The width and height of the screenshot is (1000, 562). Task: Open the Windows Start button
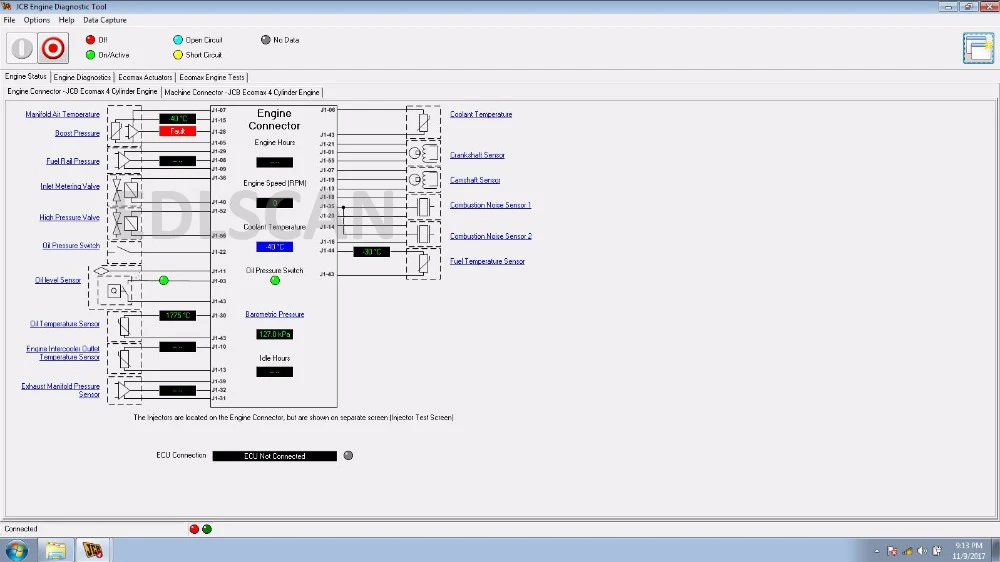coord(16,550)
